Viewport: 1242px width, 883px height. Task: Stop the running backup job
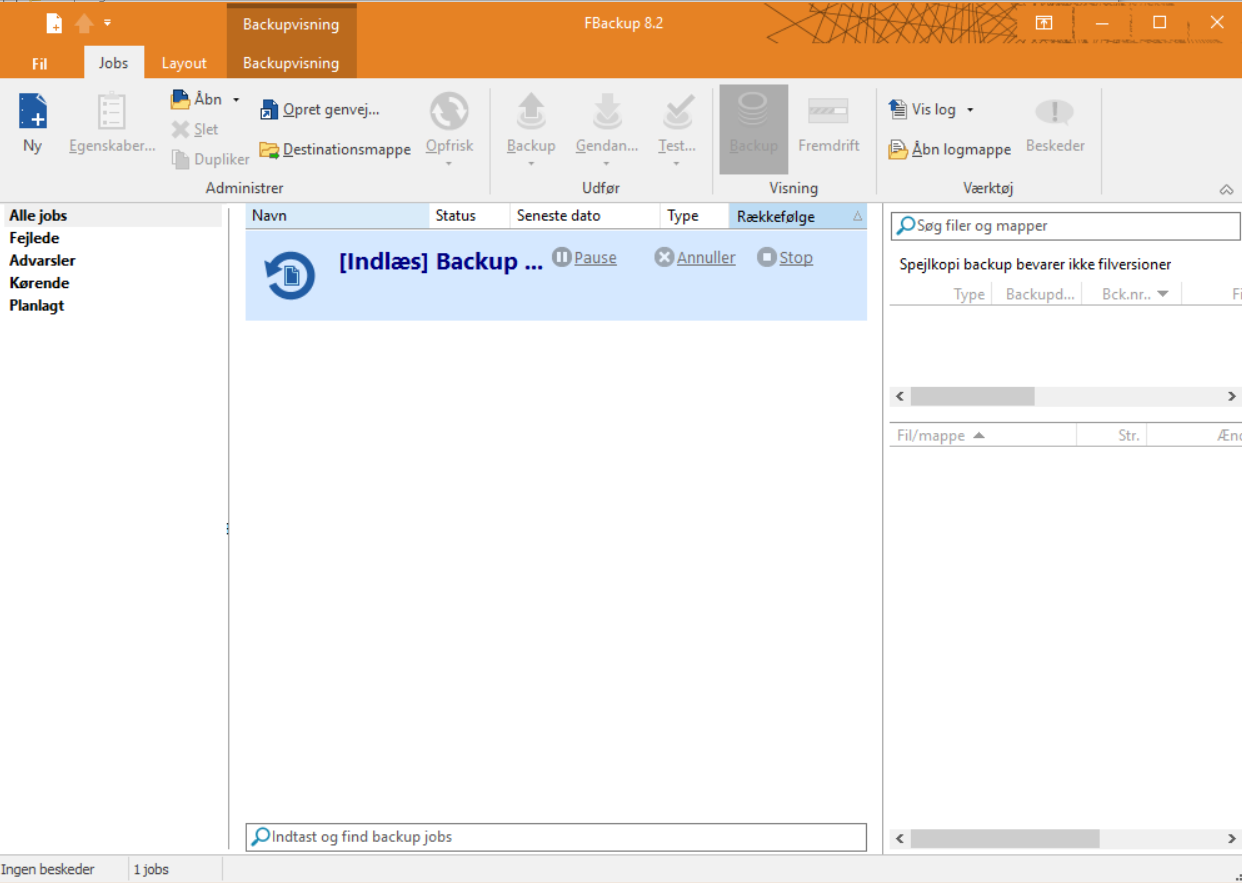(x=785, y=258)
